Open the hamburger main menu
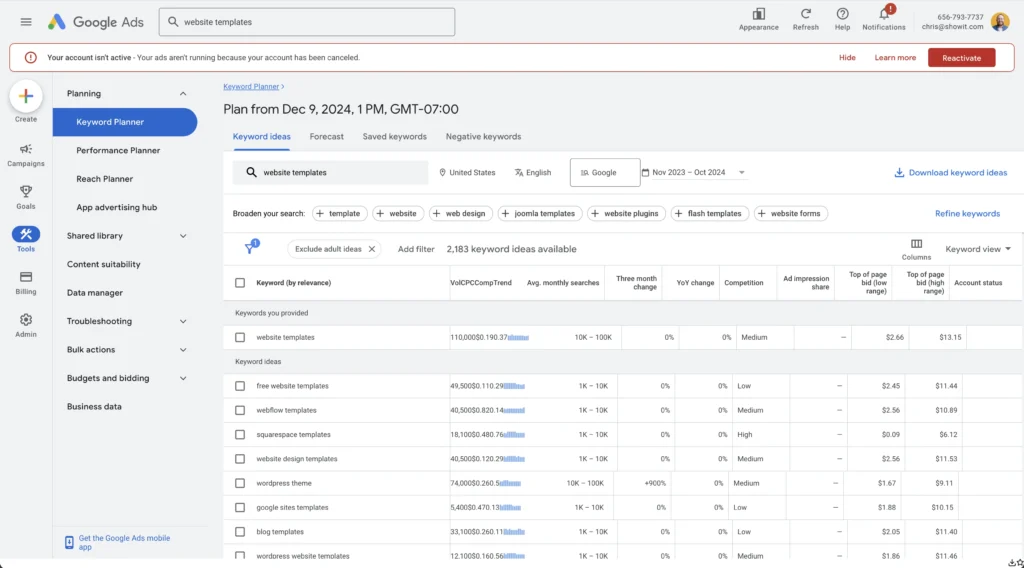This screenshot has height=568, width=1024. 26,22
